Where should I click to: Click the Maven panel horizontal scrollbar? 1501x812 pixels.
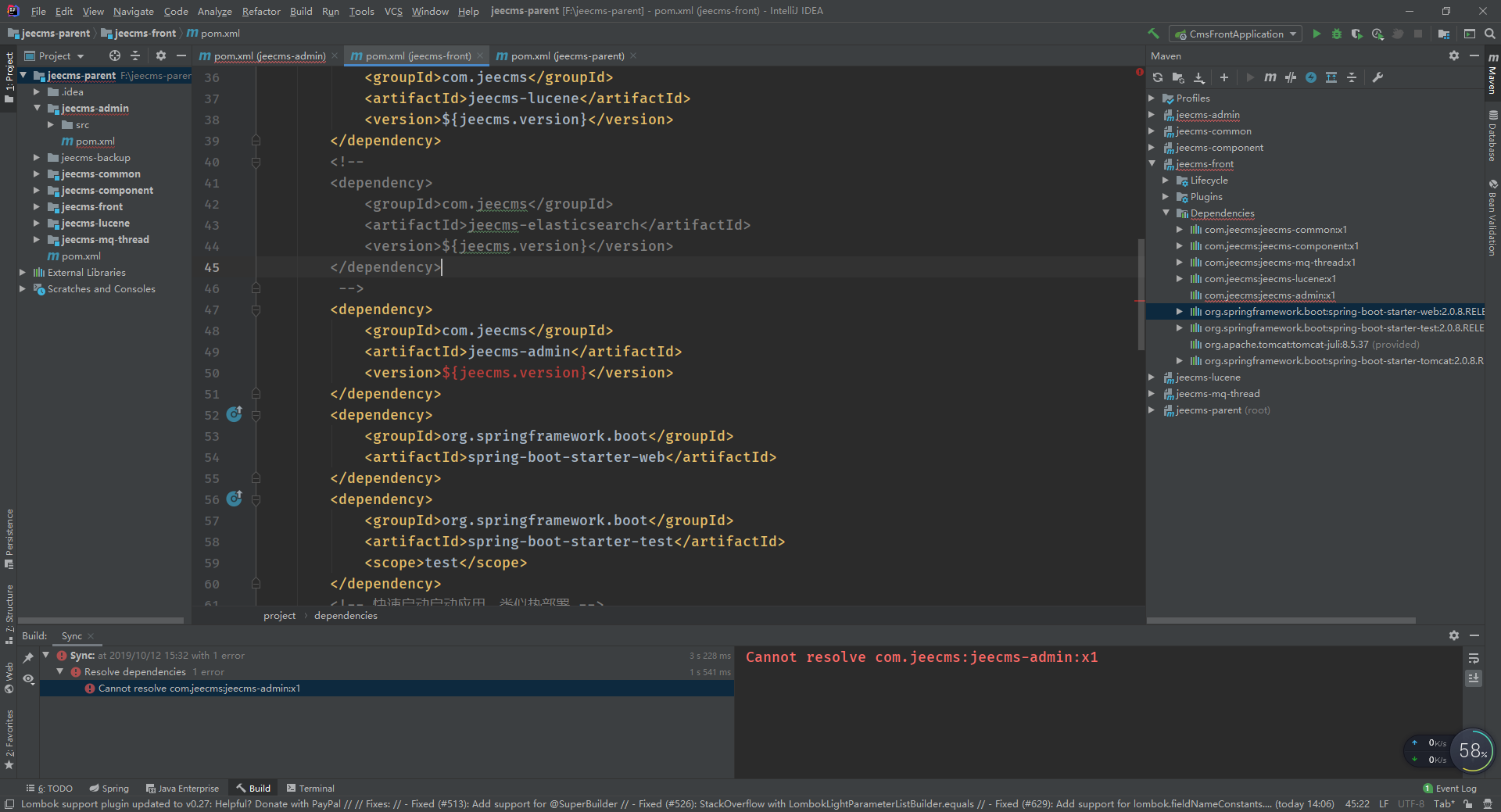(1282, 621)
